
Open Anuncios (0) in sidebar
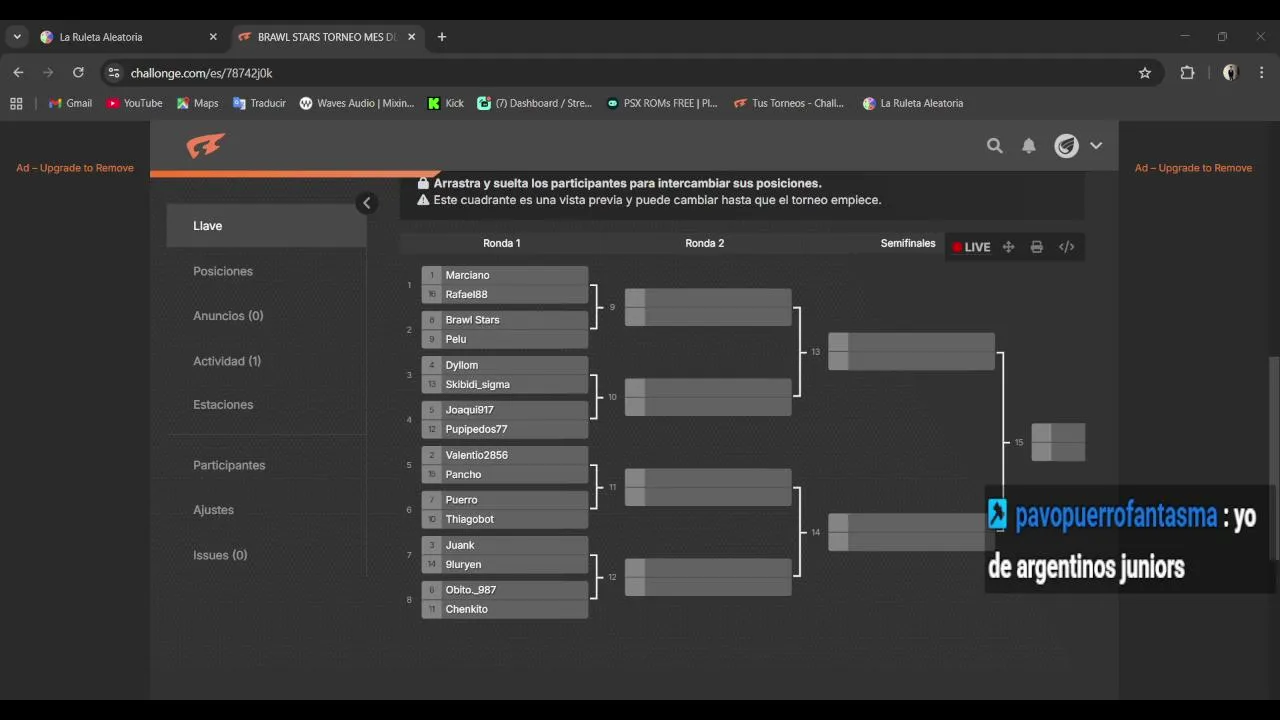[x=228, y=316]
